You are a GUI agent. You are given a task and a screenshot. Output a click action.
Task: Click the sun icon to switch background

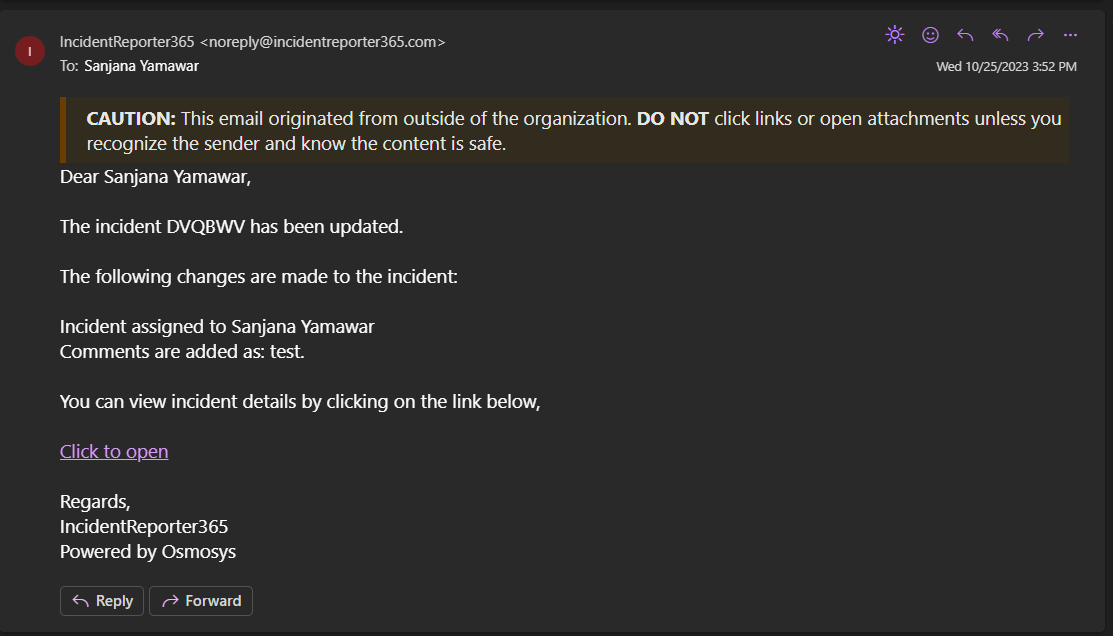[895, 35]
